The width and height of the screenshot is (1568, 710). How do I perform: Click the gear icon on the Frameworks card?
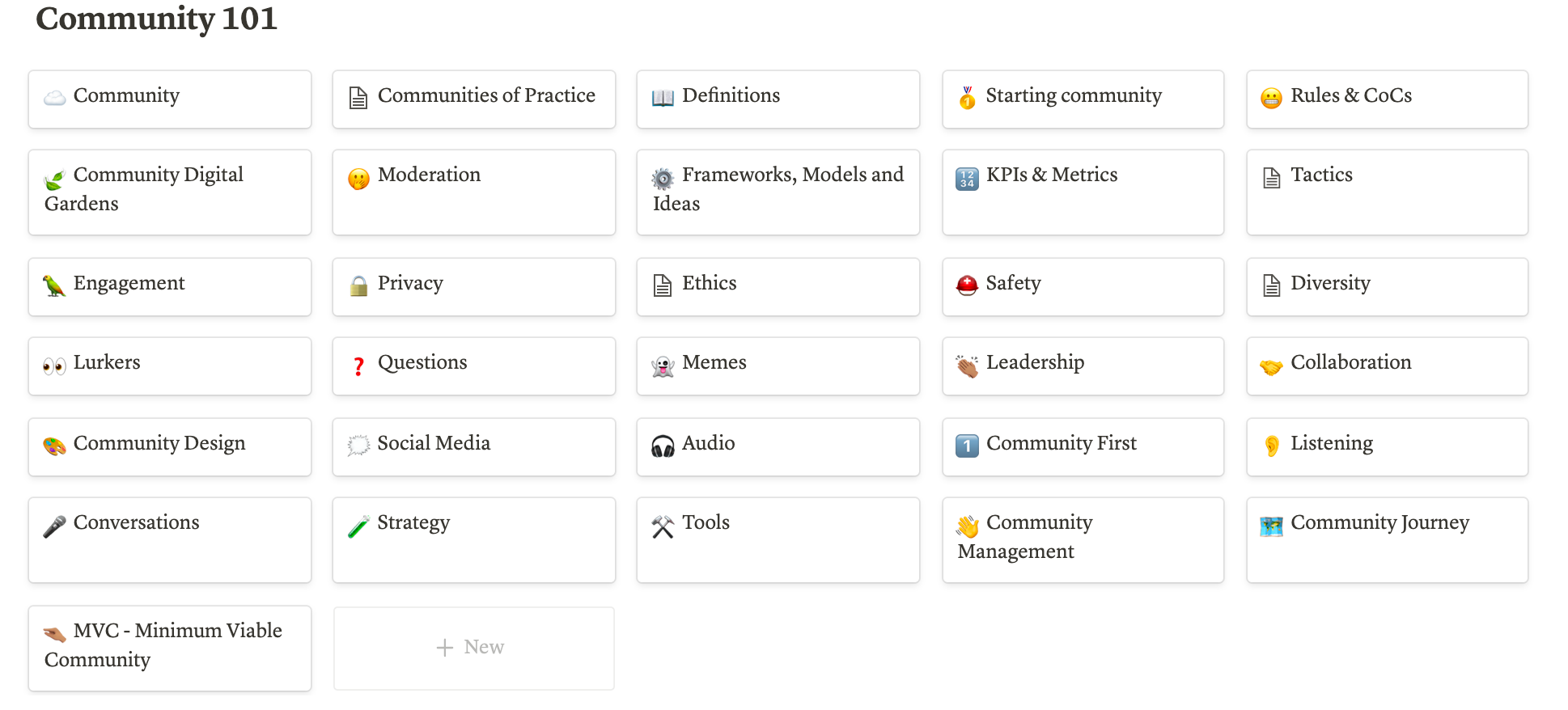663,177
